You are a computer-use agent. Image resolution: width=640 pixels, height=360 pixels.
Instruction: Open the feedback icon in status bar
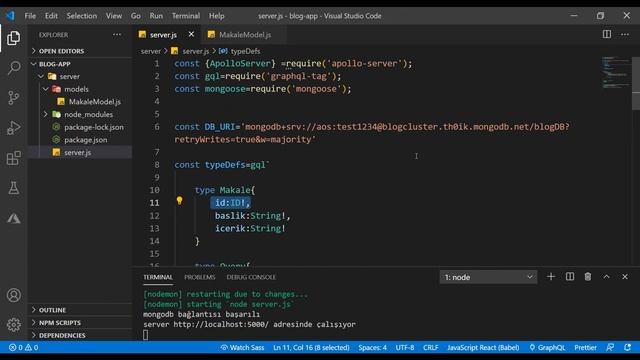pos(610,347)
